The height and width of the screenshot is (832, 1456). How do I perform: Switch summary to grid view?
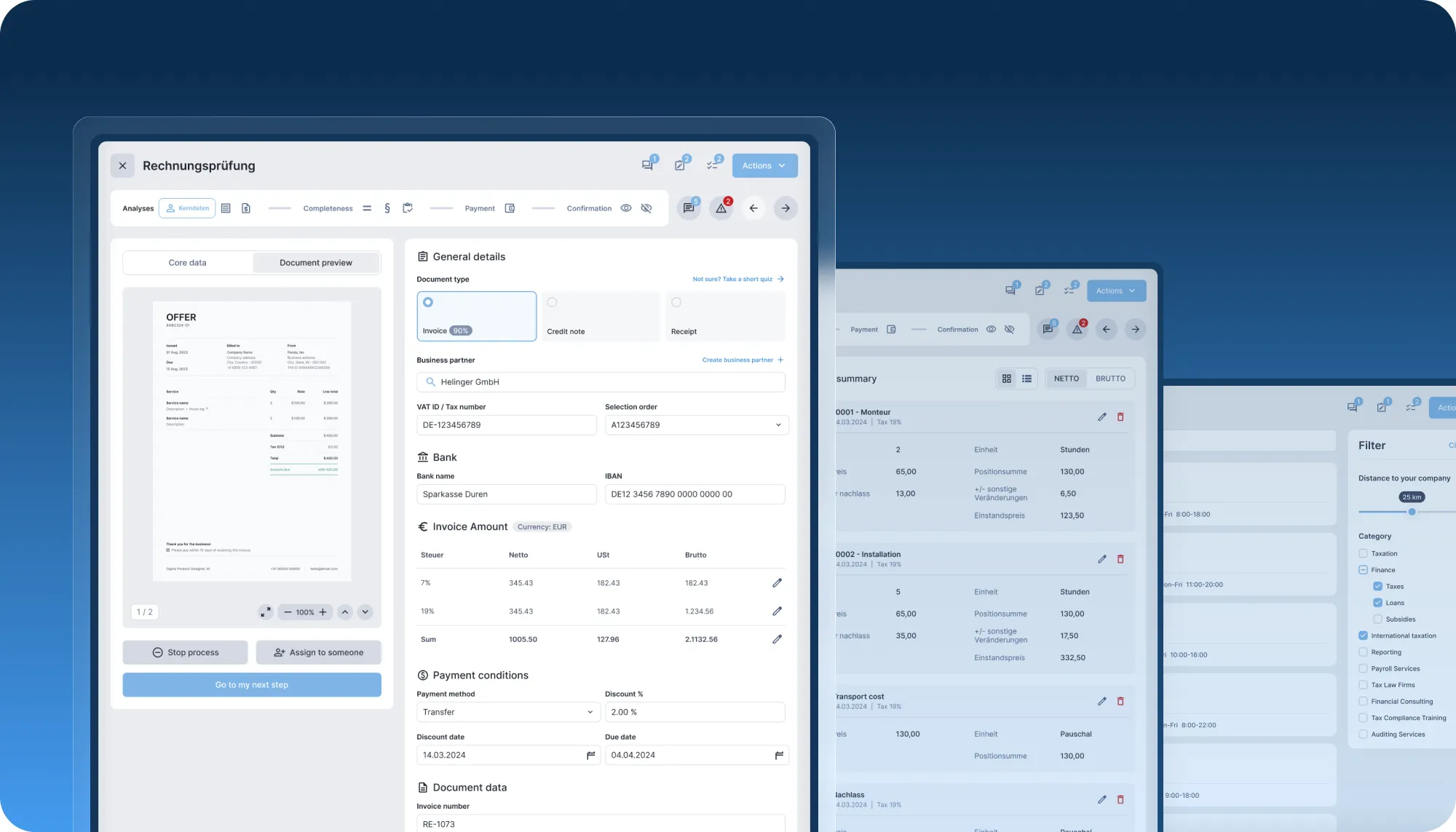(1007, 379)
